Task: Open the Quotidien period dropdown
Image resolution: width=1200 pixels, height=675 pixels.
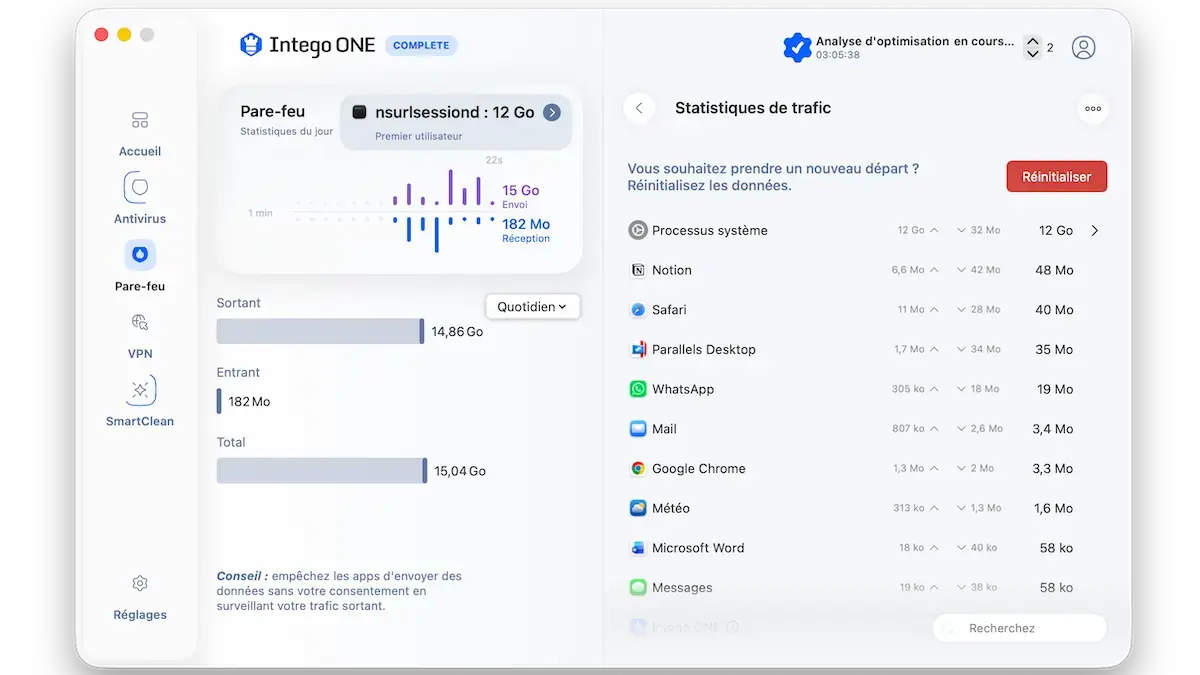Action: point(533,307)
